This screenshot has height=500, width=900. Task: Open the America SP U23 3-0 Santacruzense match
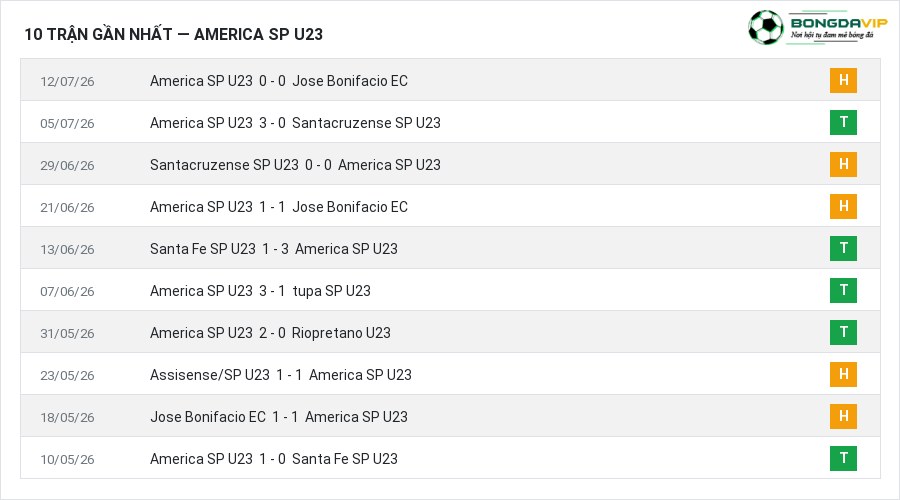450,122
